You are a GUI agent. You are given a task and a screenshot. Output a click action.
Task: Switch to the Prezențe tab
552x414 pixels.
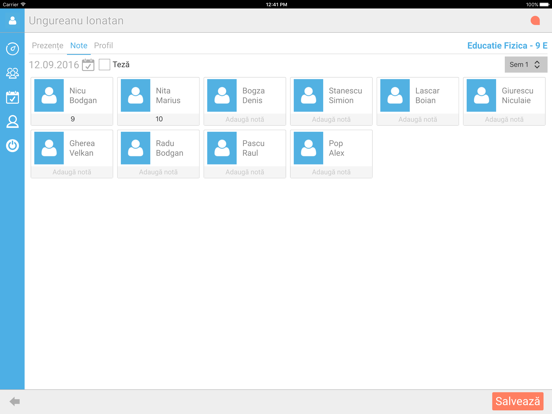[x=48, y=45]
